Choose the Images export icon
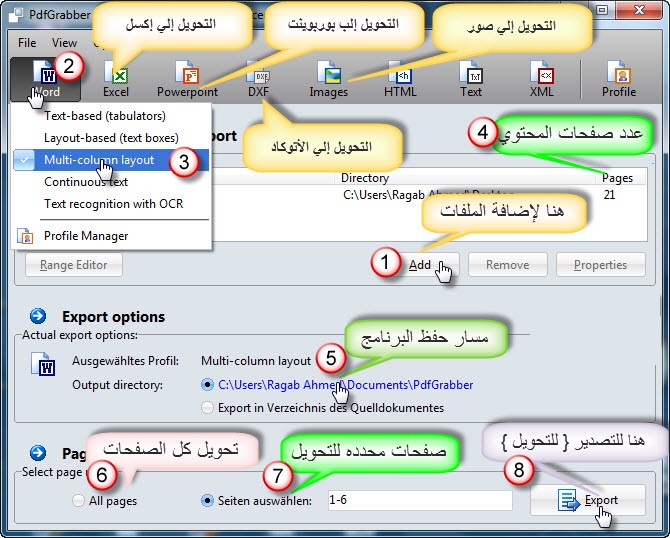670x538 pixels. (x=329, y=79)
